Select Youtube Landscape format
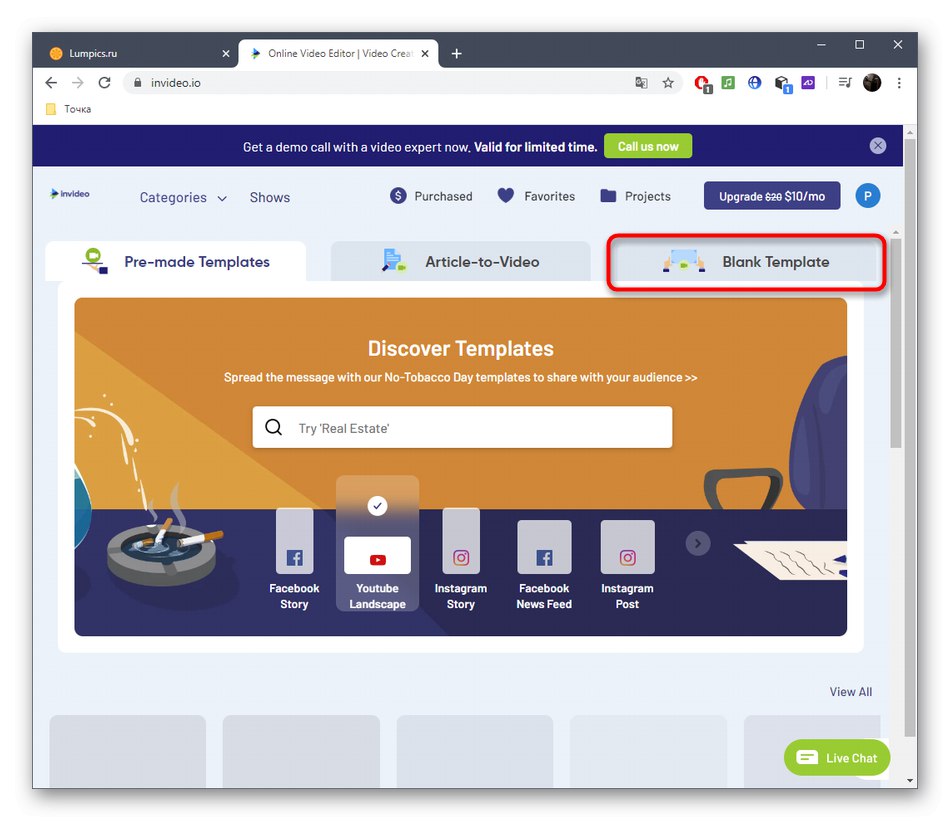This screenshot has width=950, height=821. (x=377, y=543)
